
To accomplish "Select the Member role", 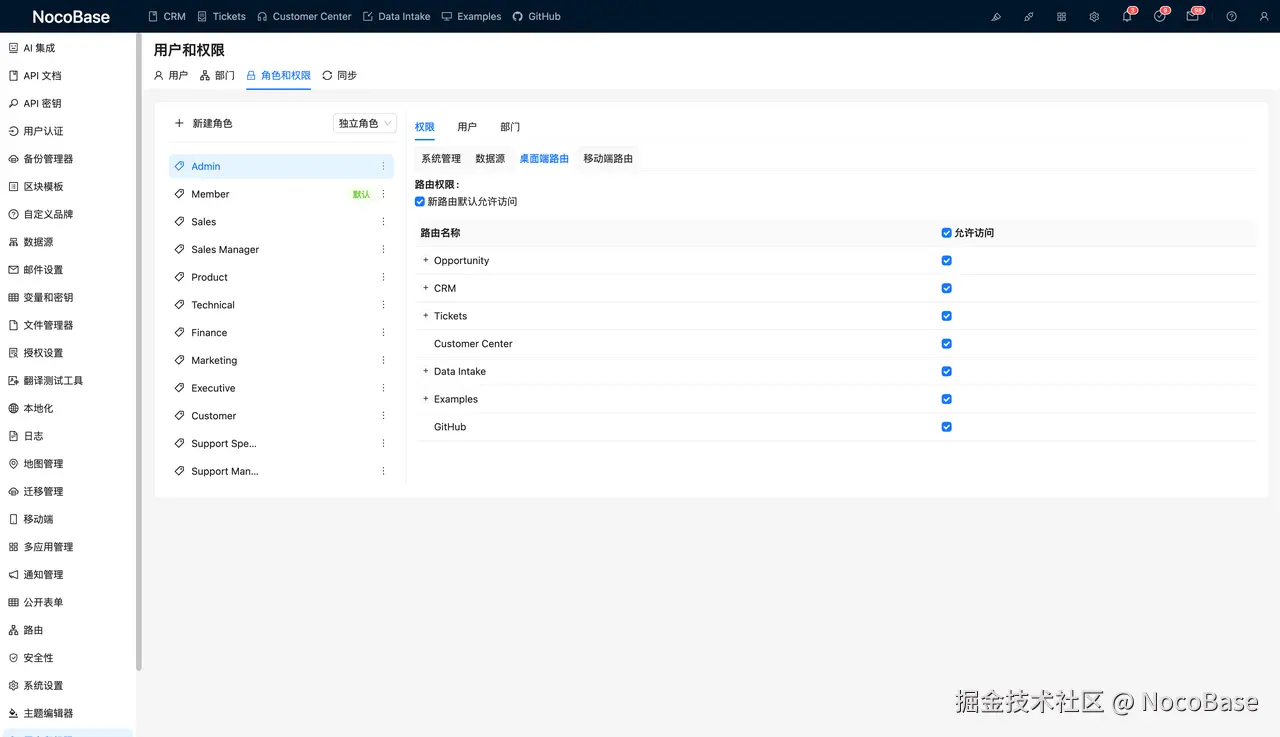I will tap(281, 194).
